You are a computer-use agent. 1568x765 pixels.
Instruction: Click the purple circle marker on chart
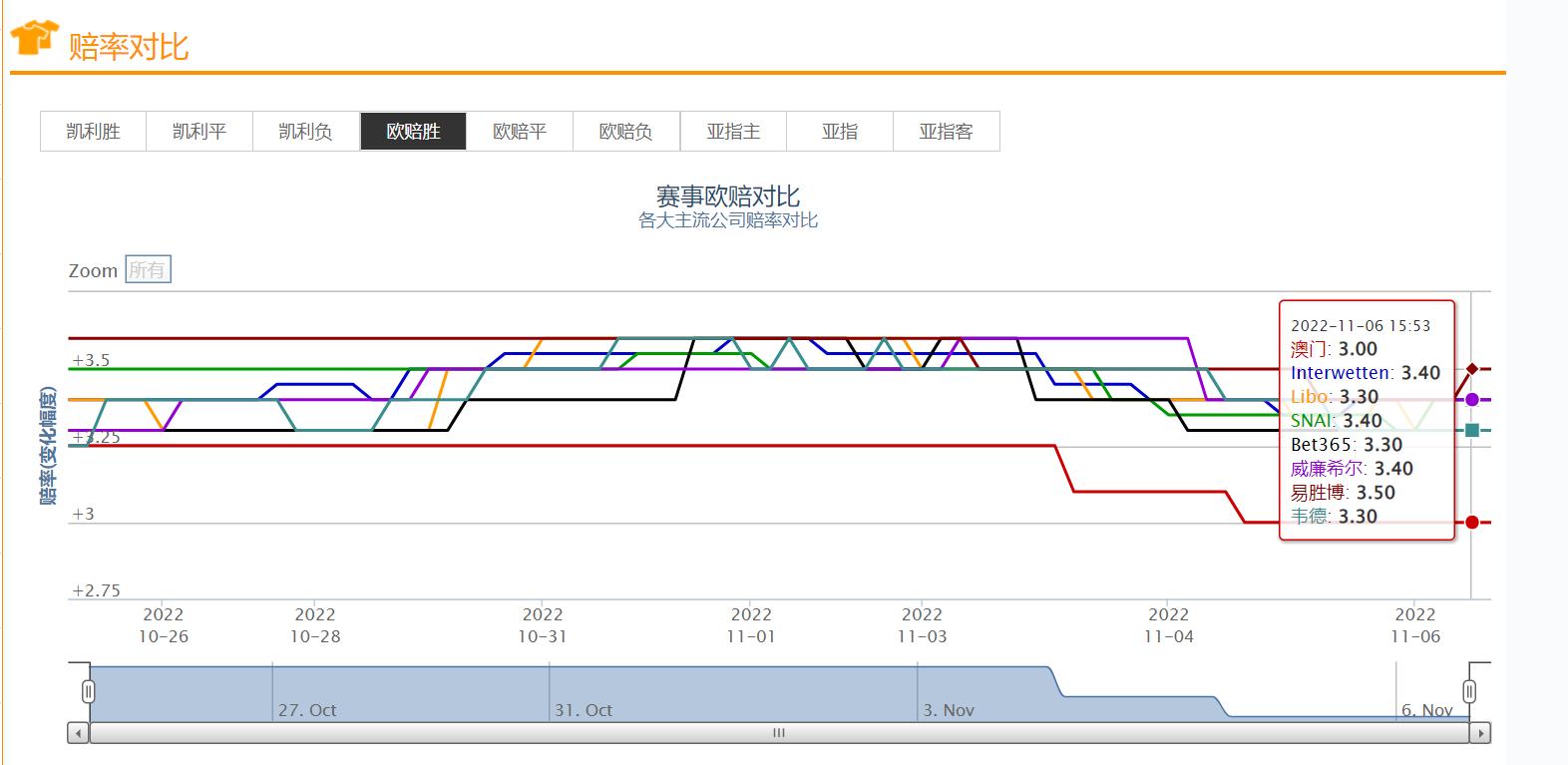1472,400
